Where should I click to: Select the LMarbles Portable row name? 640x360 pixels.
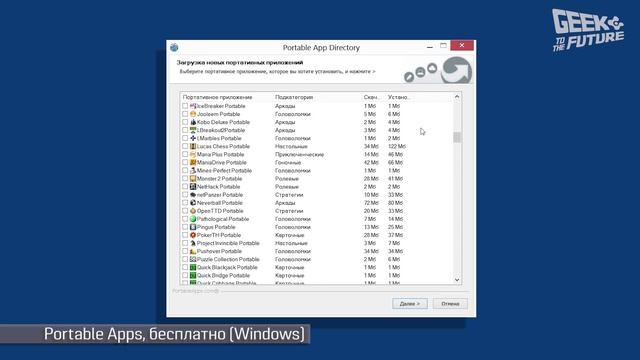click(219, 138)
